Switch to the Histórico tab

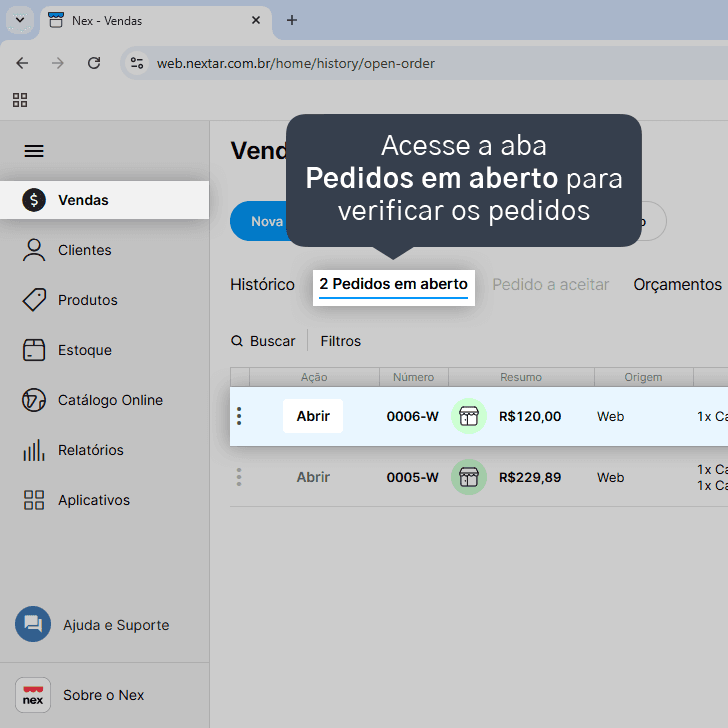click(x=262, y=284)
